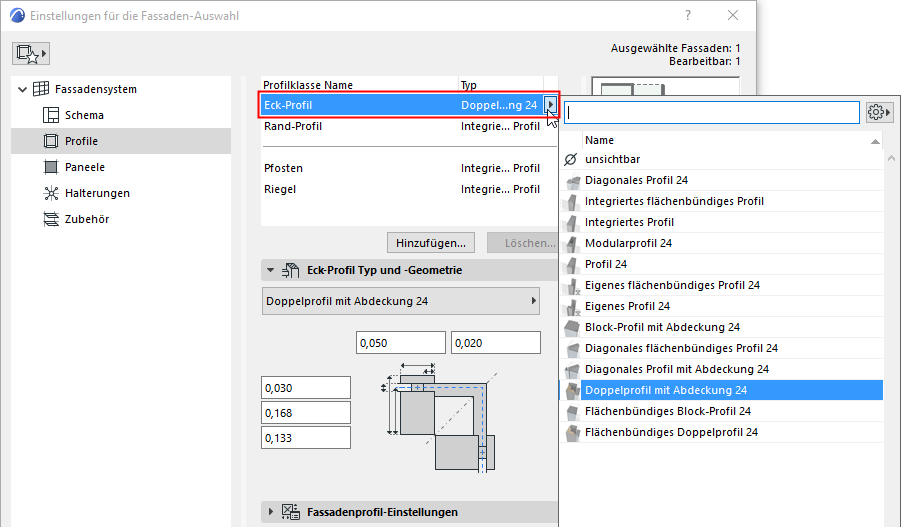
Task: Open the popup settings gear icon
Action: (879, 112)
